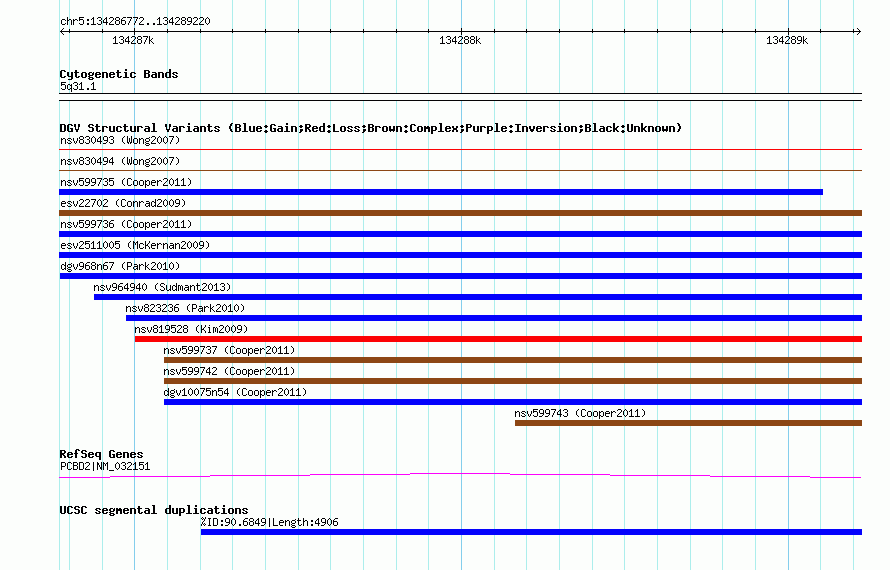Click the 134287k ruler tick label
This screenshot has width=890, height=570.
click(x=133, y=40)
